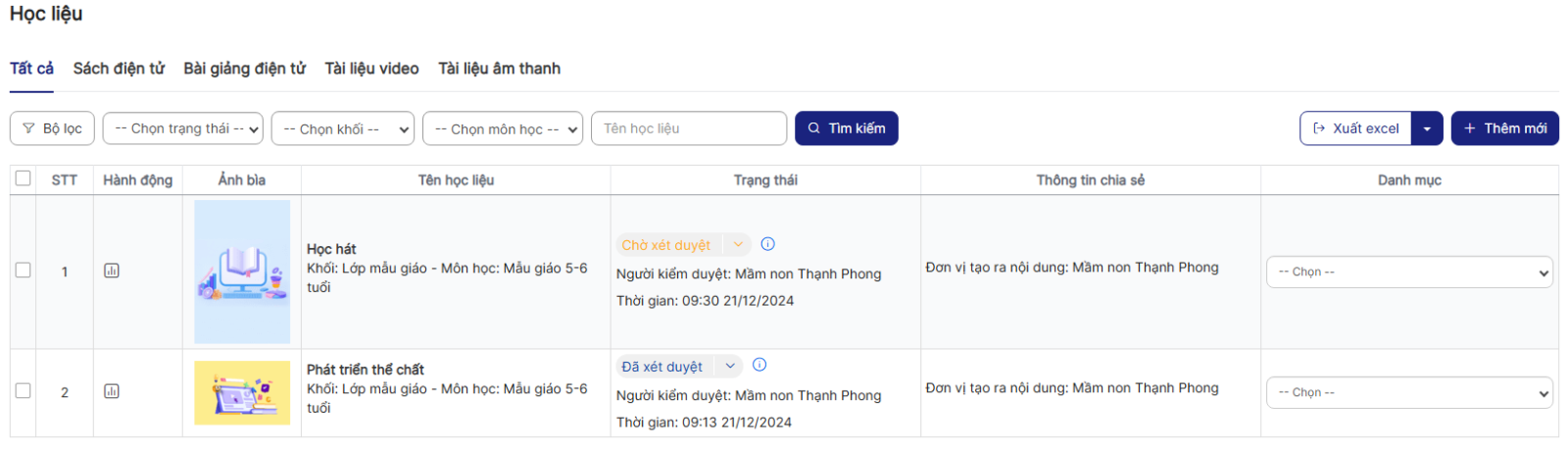The height and width of the screenshot is (449, 1568).
Task: Focus the Tên học liệu search field
Action: (x=688, y=128)
